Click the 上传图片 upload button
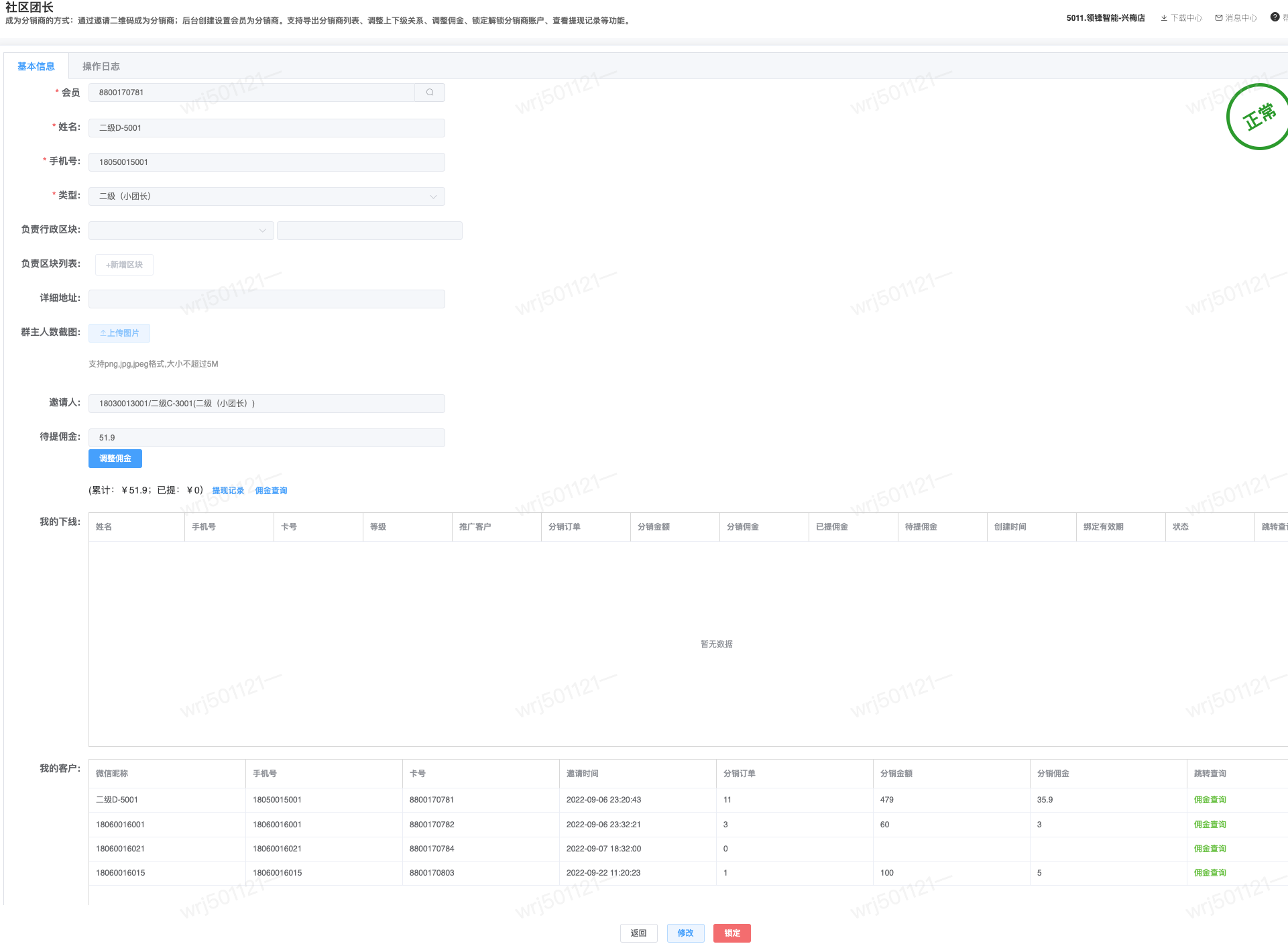 click(119, 333)
